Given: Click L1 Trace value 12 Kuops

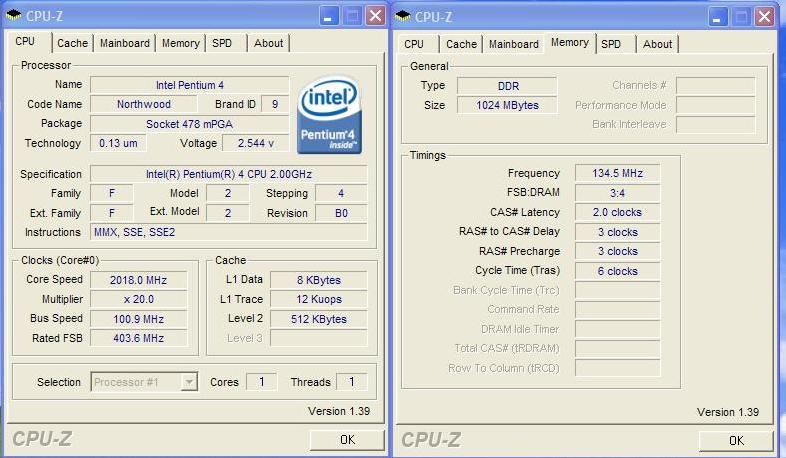Looking at the screenshot, I should tap(318, 299).
